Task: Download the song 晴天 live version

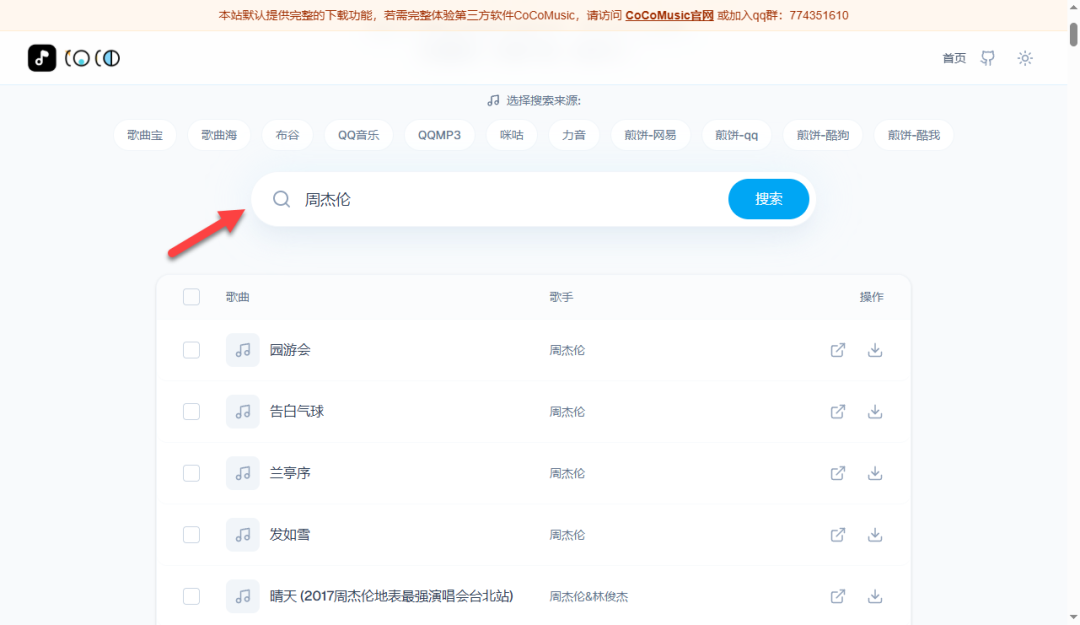Action: [875, 596]
